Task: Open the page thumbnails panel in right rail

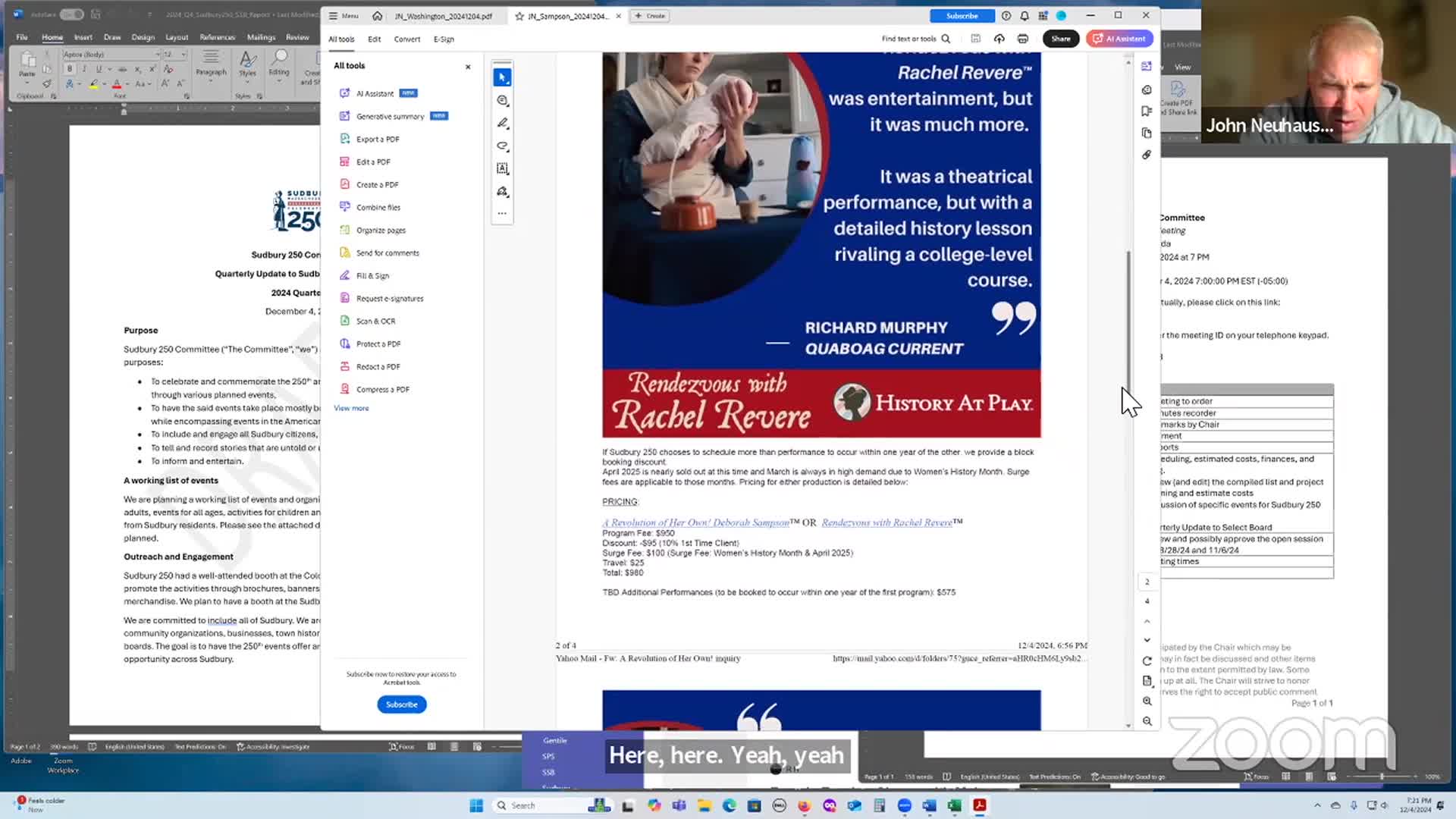Action: click(x=1147, y=133)
